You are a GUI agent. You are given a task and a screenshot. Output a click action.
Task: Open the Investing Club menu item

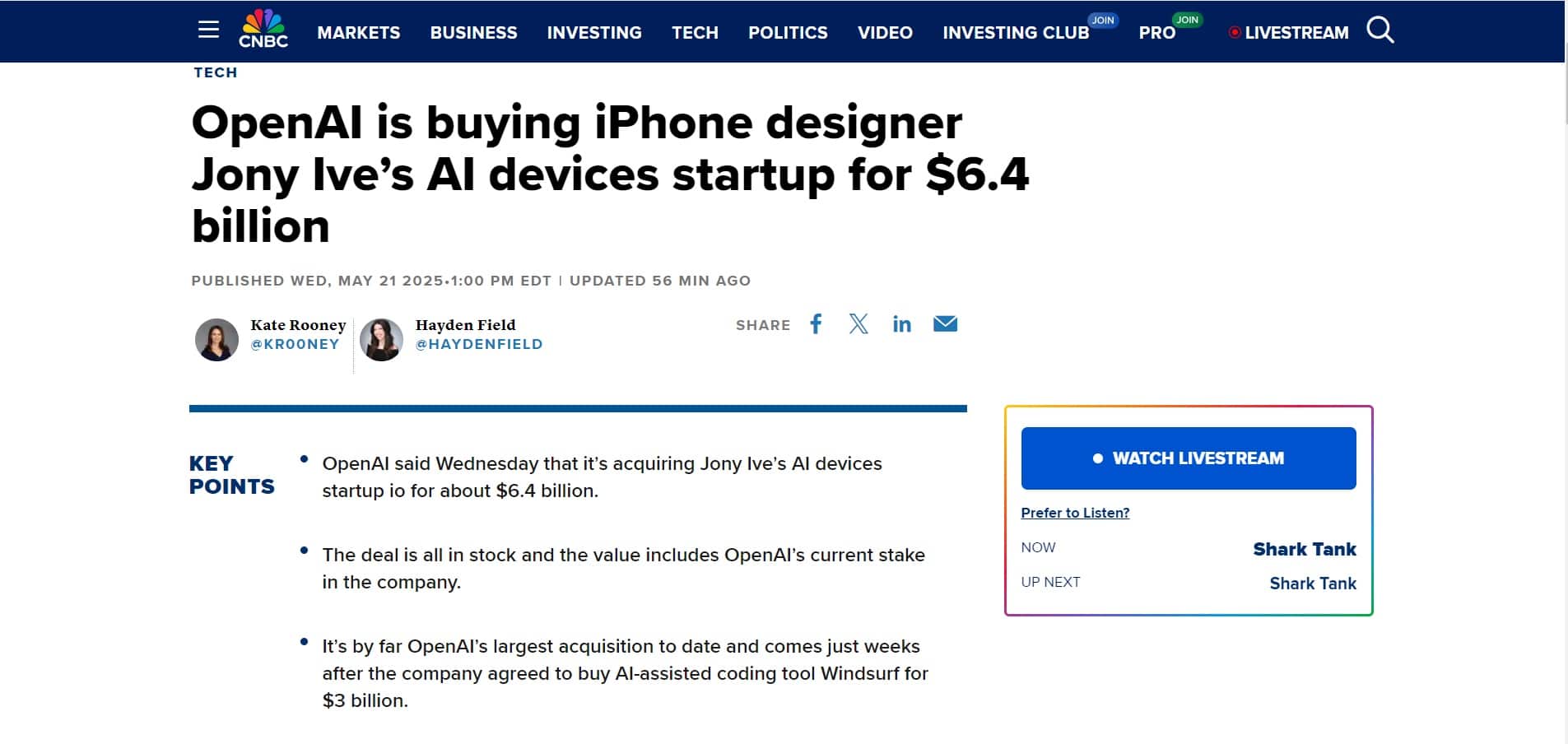[x=1015, y=33]
